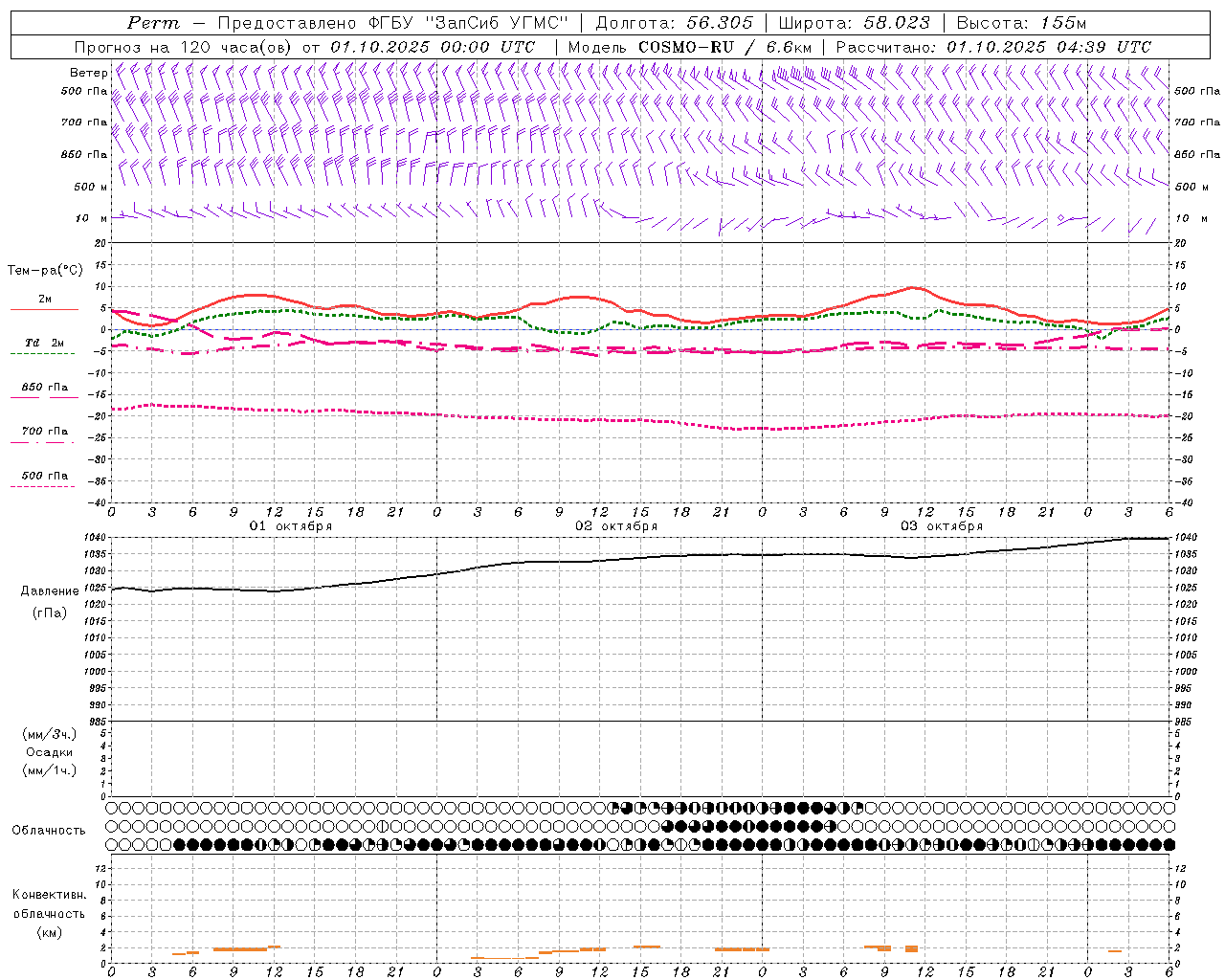Select the 700 гПа temperature legend entry
The height and width of the screenshot is (980, 1225).
[44, 432]
